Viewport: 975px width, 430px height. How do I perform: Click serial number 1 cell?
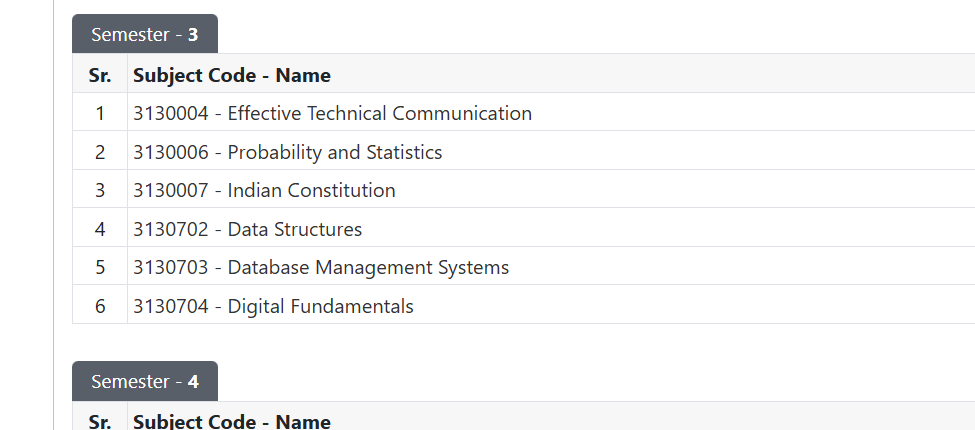click(100, 112)
